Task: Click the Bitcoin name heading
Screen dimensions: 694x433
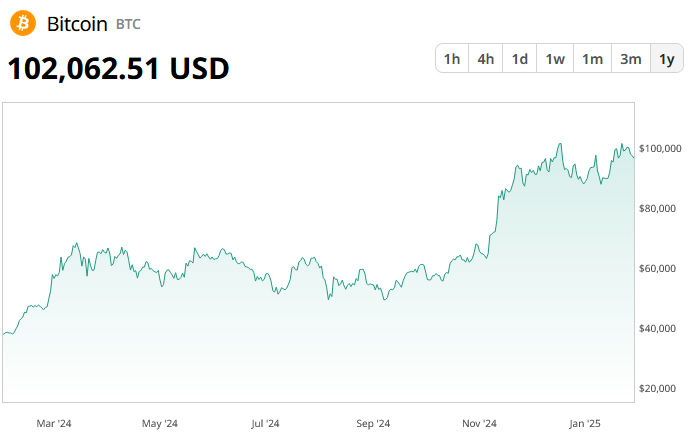Action: 79,23
